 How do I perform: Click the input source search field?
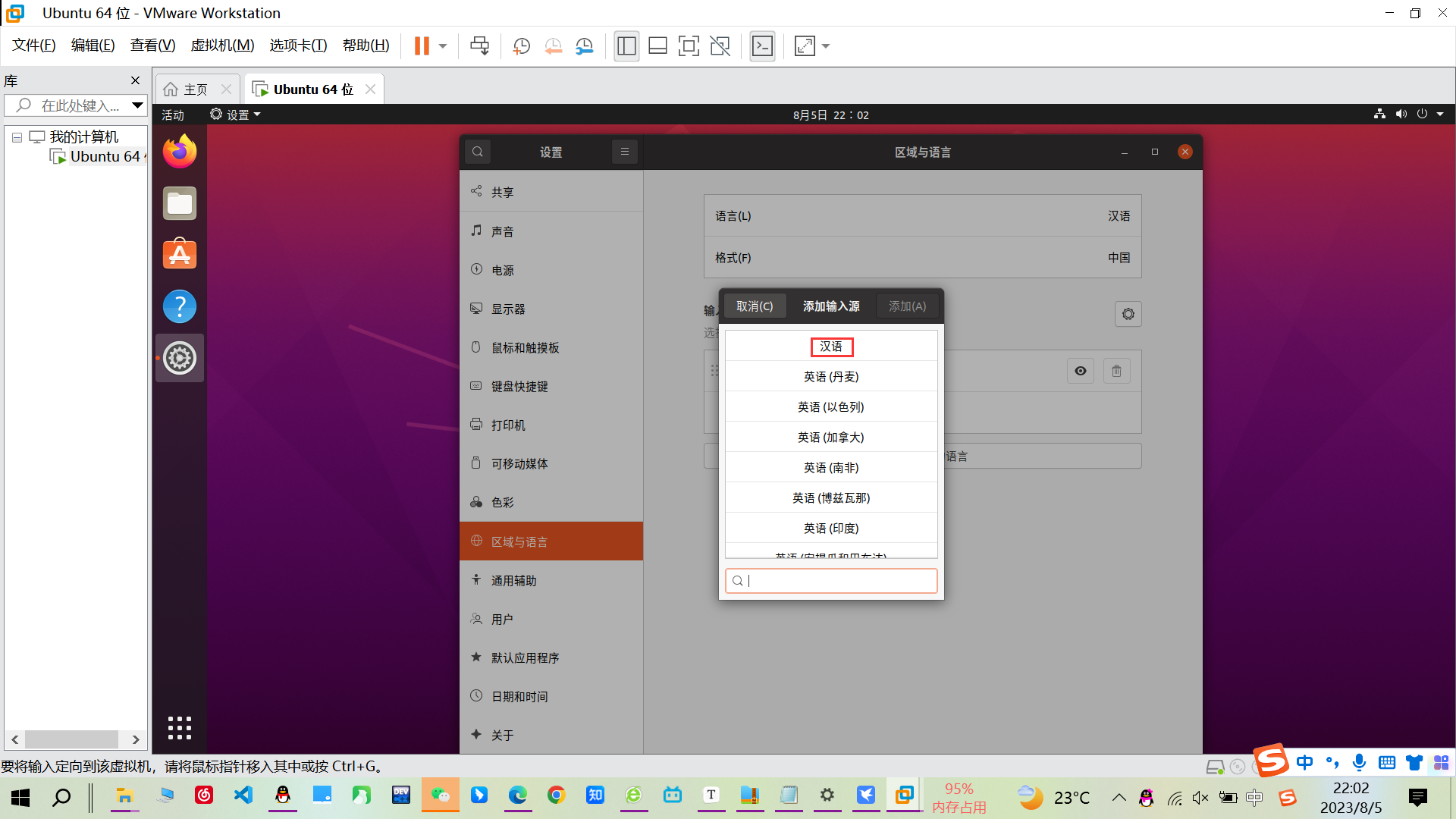point(831,581)
